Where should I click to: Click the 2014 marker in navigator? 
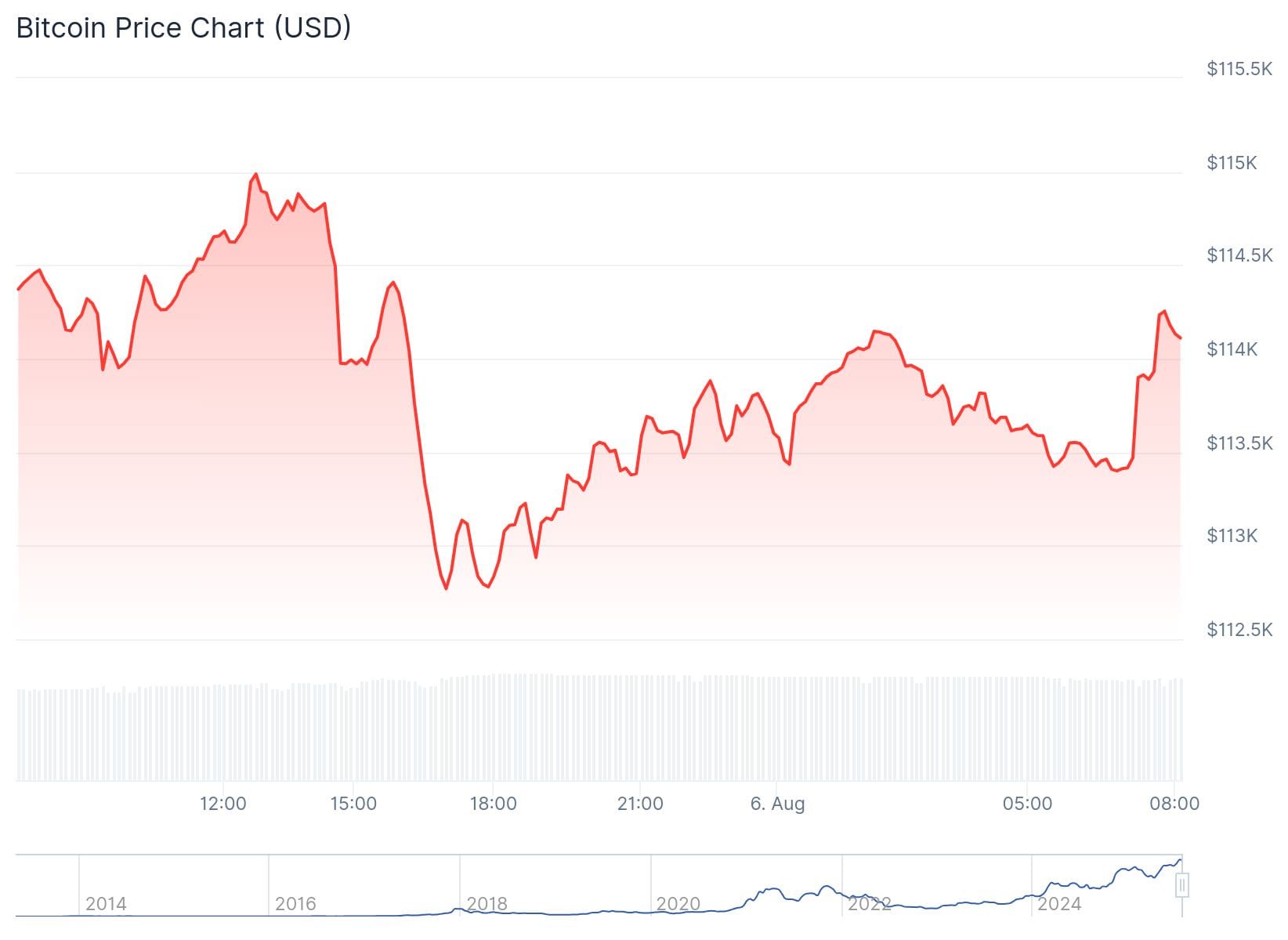106,904
